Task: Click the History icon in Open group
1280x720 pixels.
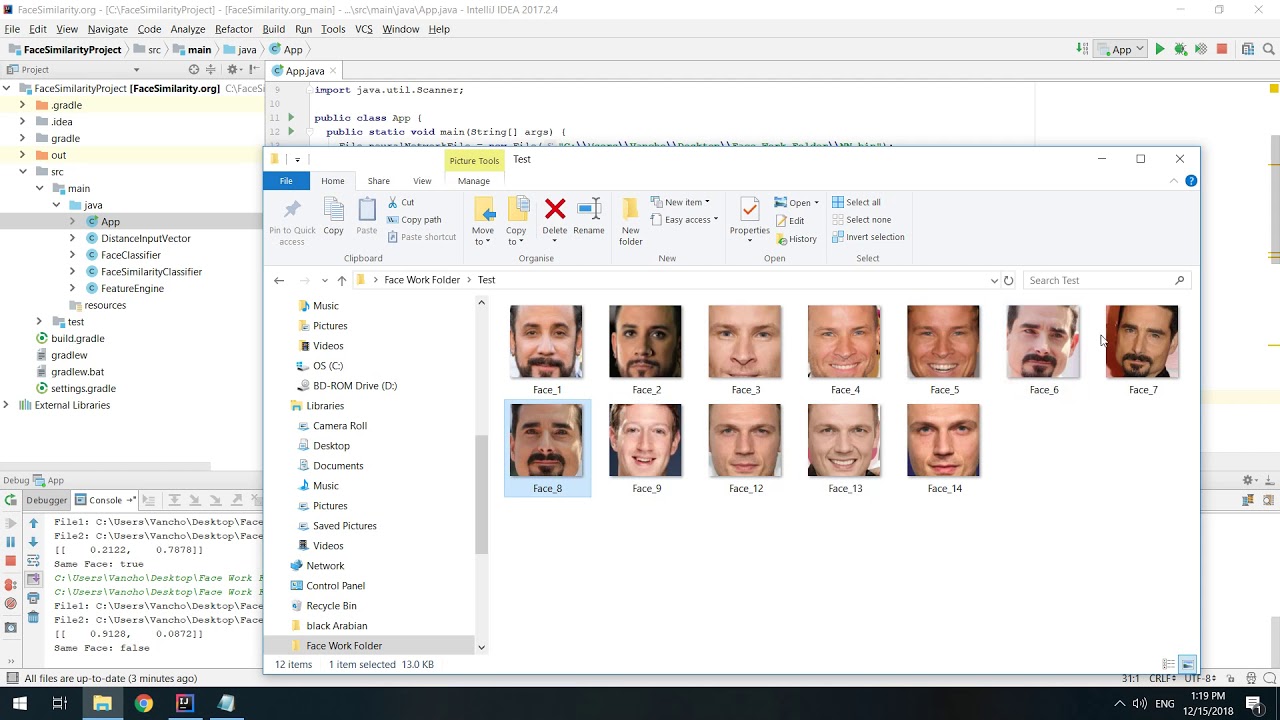Action: point(796,239)
